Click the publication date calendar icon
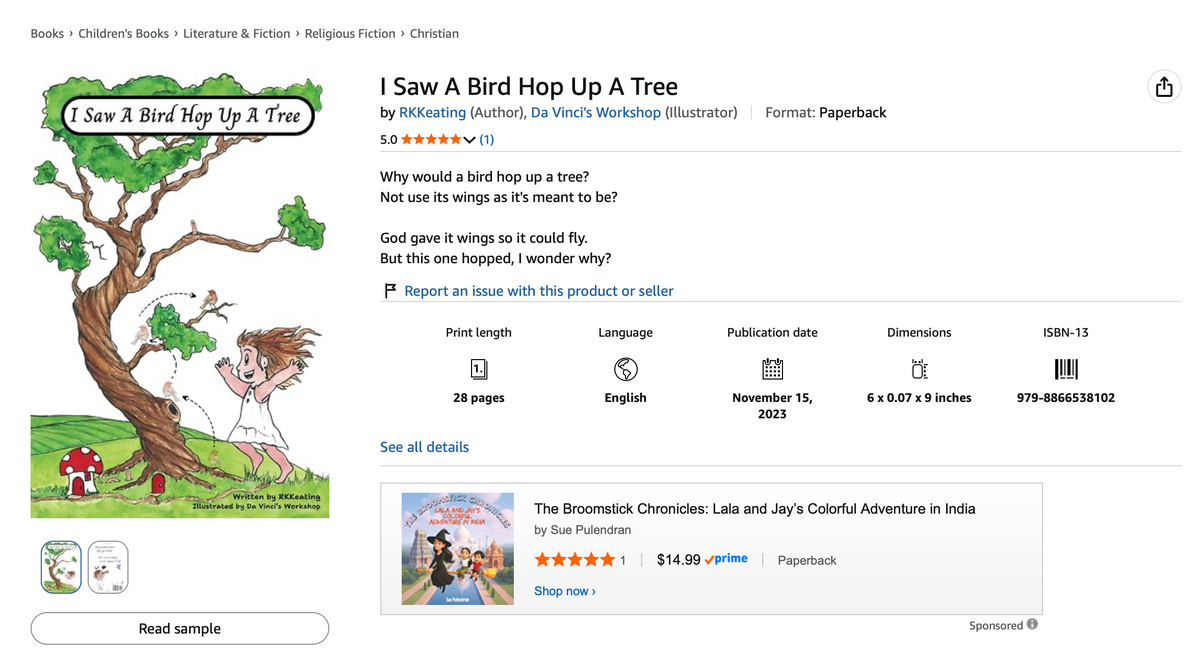 [x=772, y=369]
